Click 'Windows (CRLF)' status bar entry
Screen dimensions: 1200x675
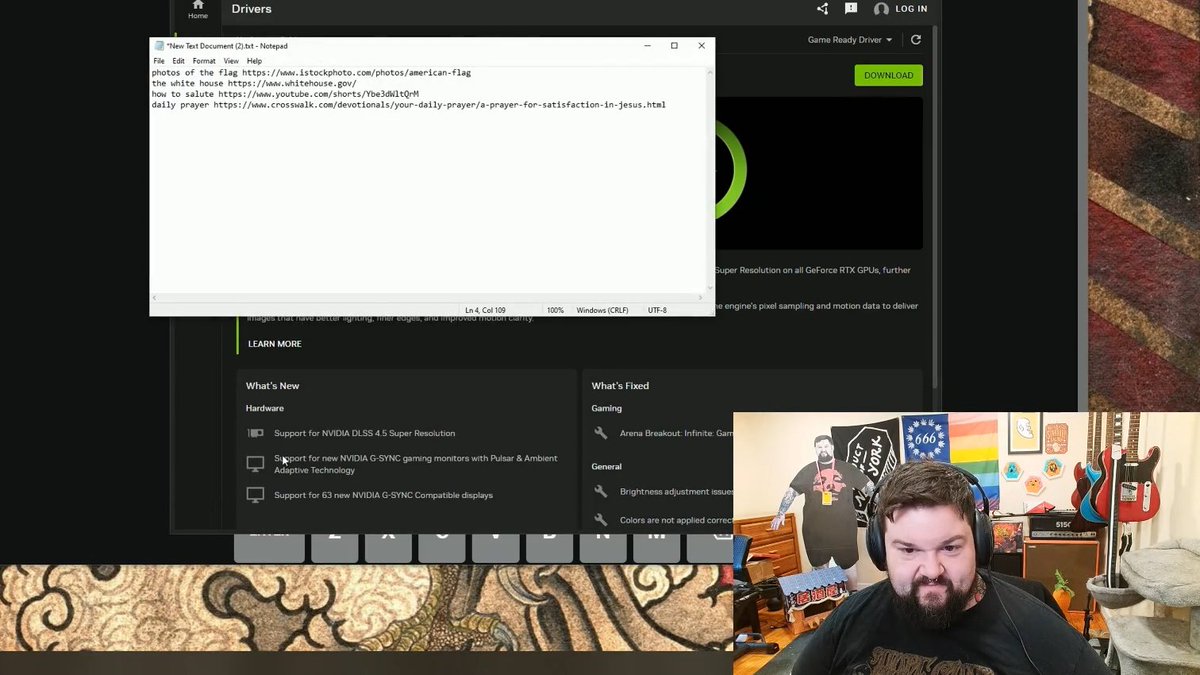602,310
